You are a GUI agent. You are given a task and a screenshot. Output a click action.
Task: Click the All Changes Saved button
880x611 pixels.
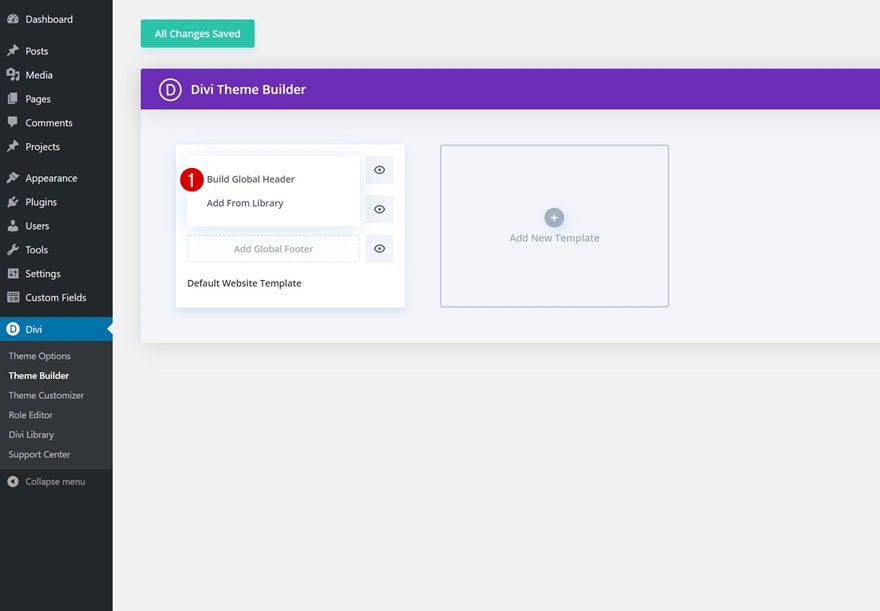click(198, 34)
